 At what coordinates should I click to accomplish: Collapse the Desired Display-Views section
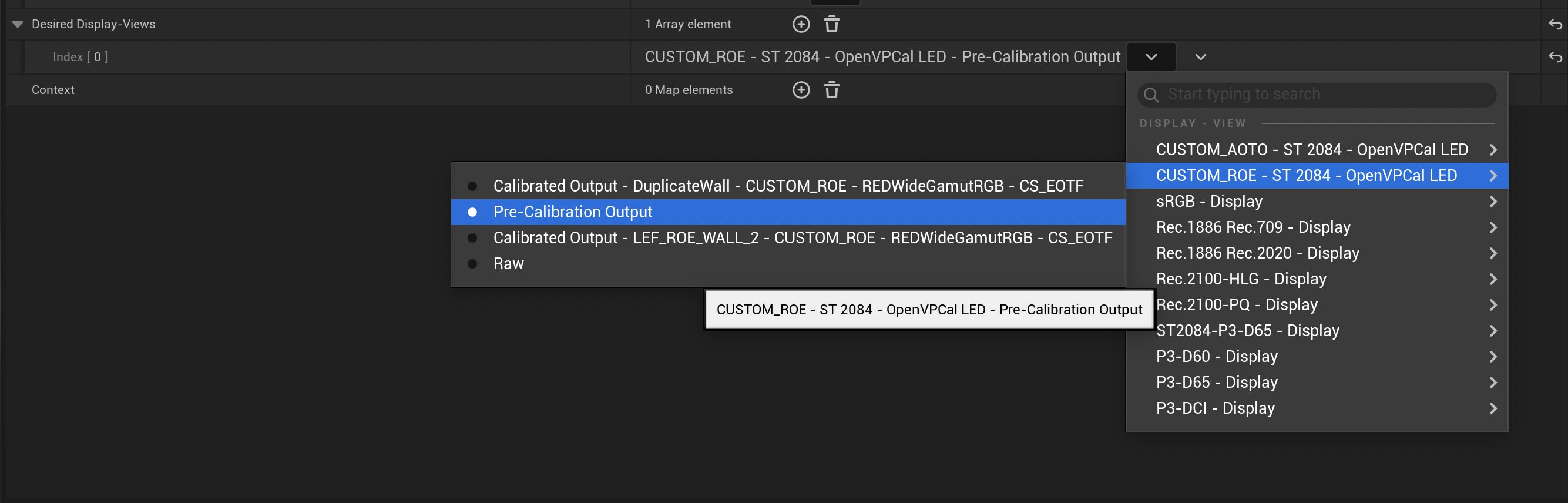point(18,24)
